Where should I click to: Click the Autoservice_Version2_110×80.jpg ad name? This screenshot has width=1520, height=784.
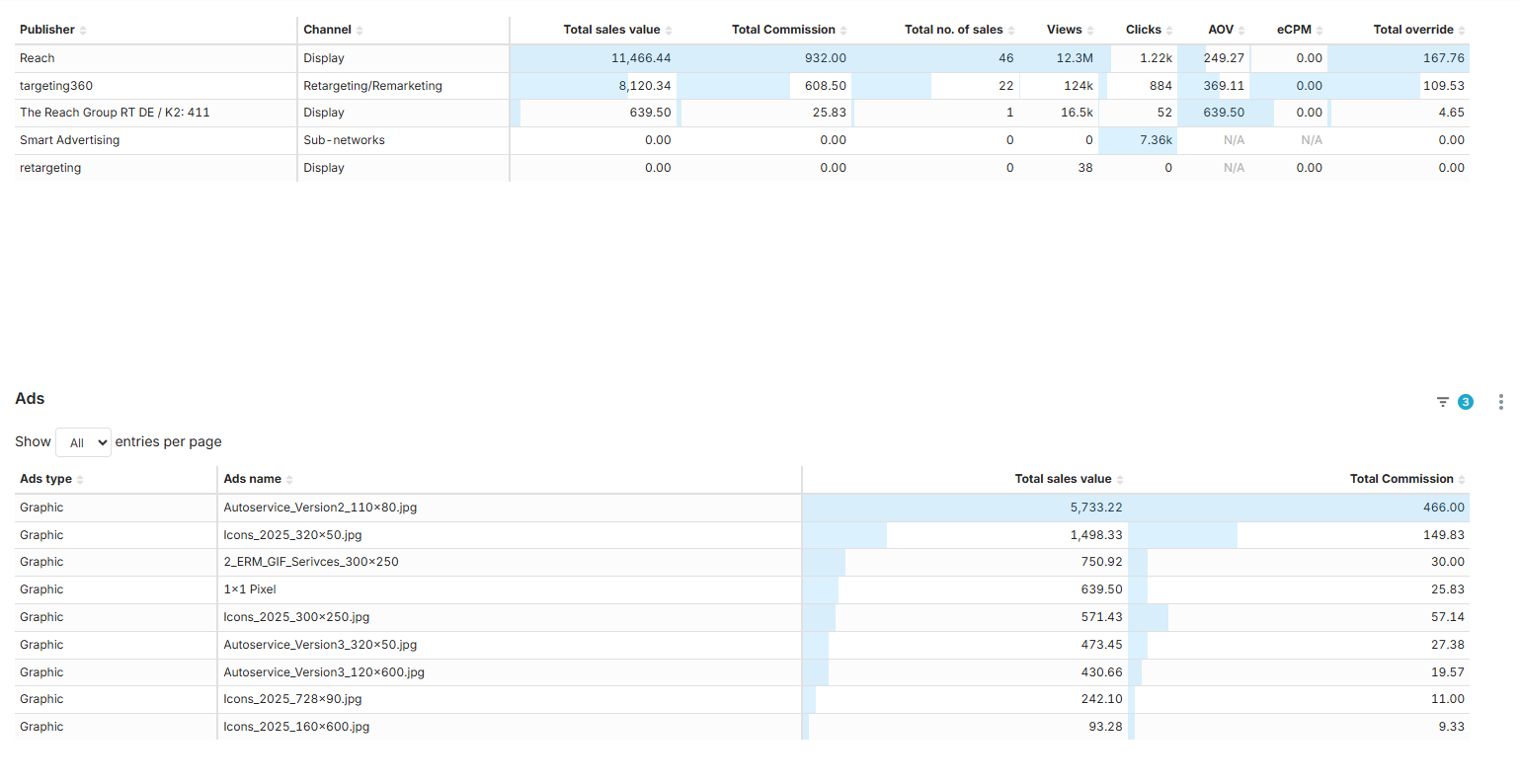320,508
